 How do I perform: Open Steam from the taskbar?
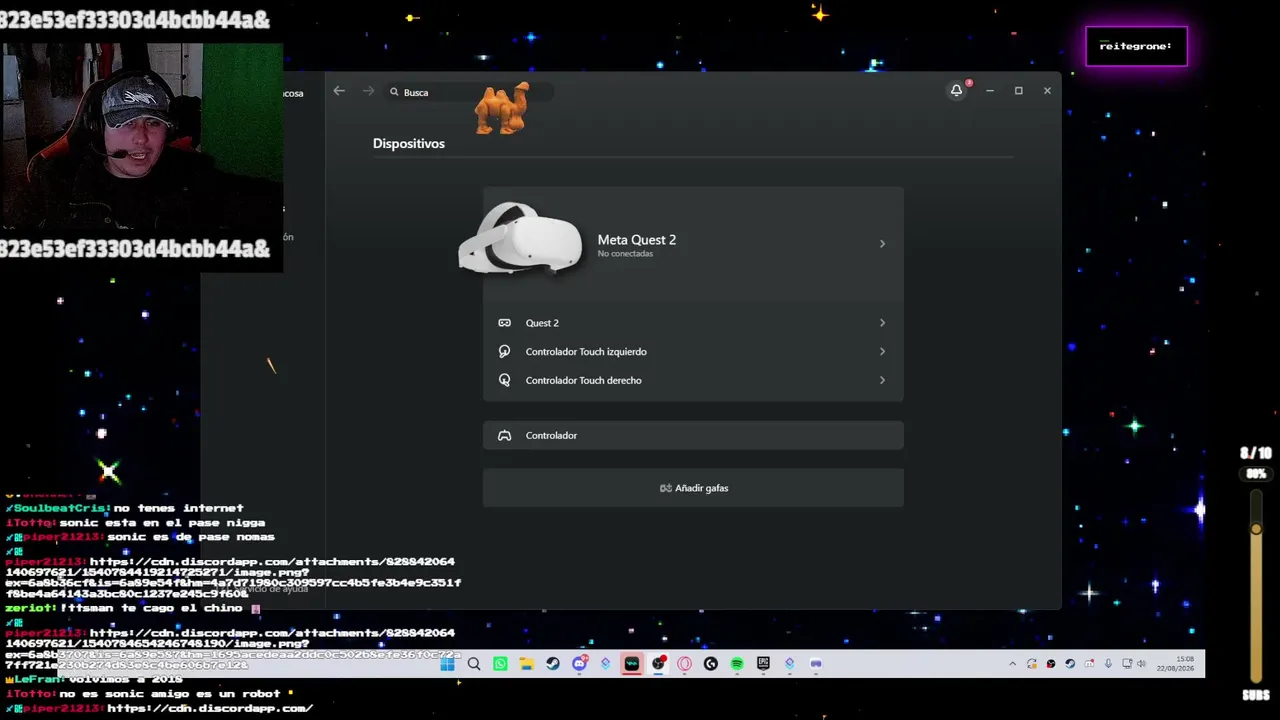pos(553,663)
